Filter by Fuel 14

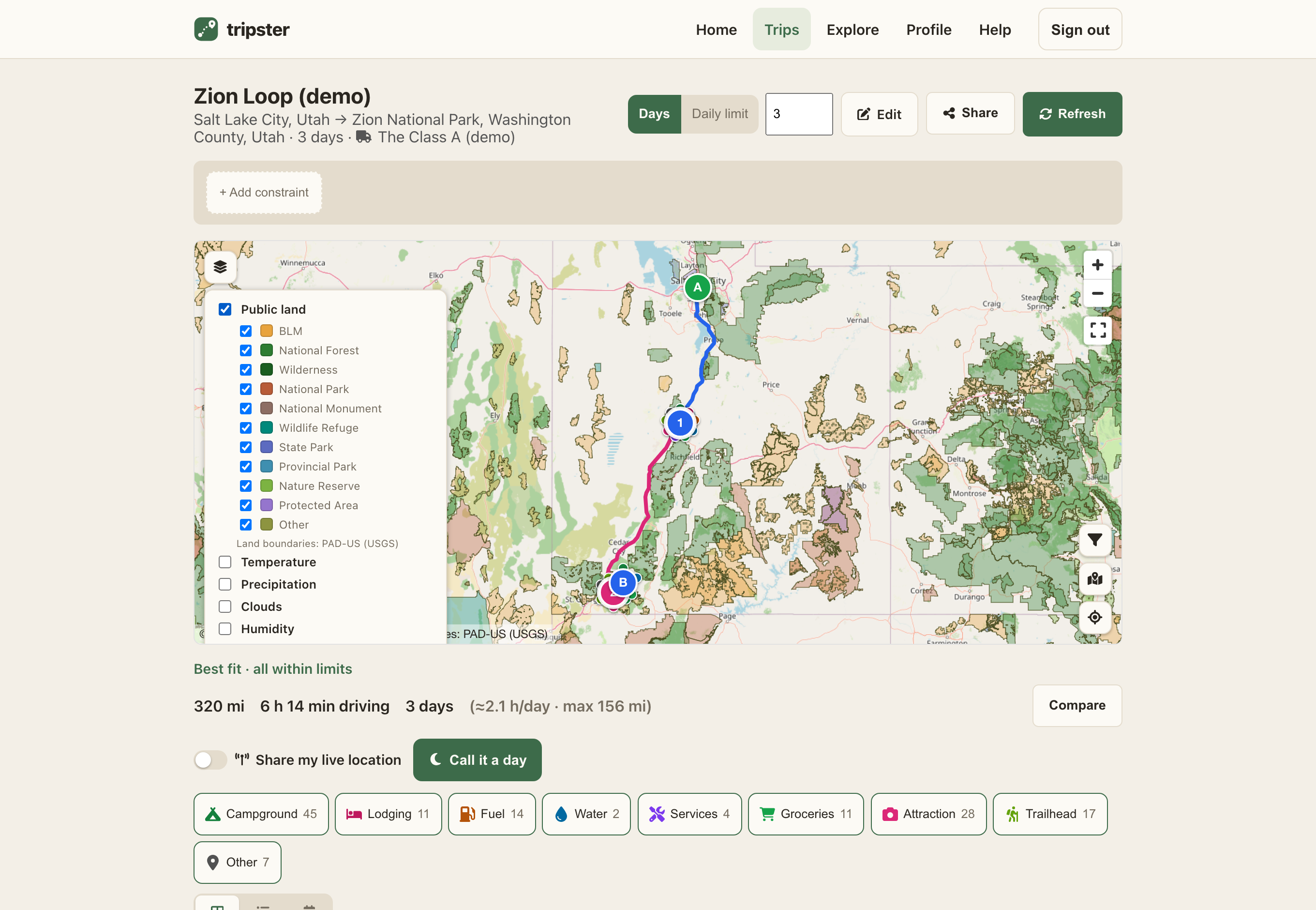492,814
